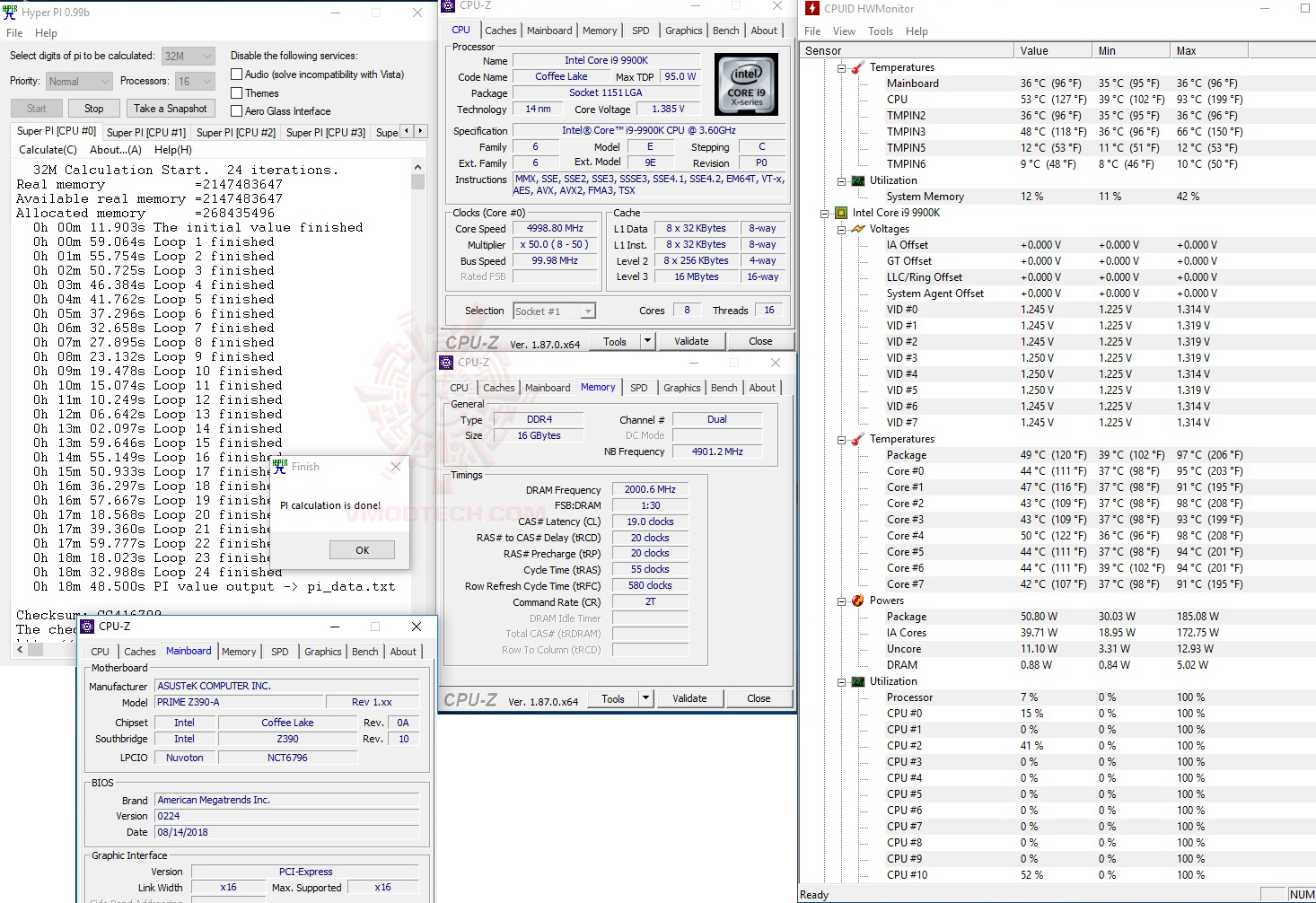Collapse the mainboard Temperatures node
This screenshot has width=1316, height=903.
[x=841, y=67]
